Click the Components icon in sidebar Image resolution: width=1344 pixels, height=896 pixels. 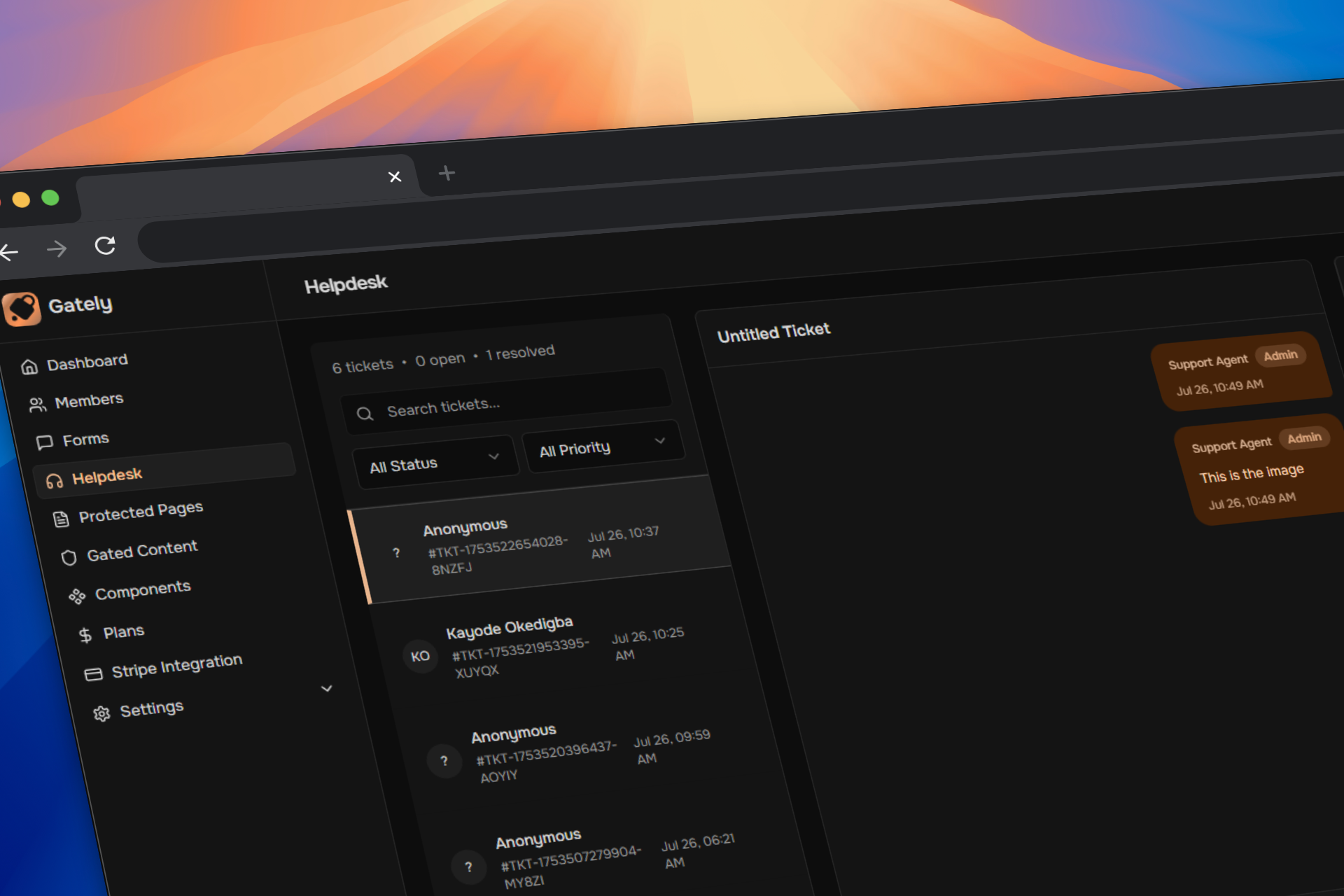pyautogui.click(x=77, y=596)
